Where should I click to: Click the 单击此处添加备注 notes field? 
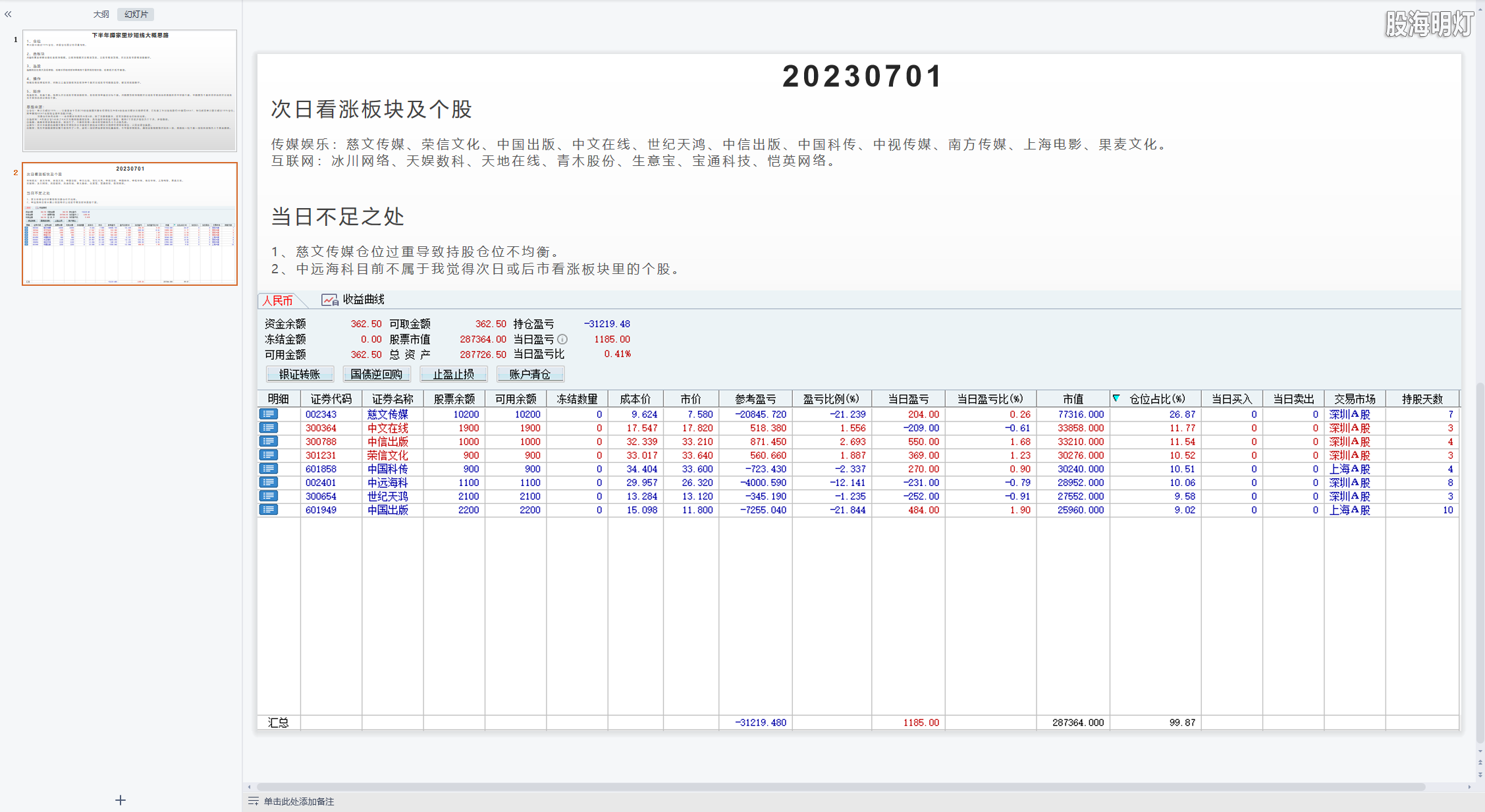(x=299, y=801)
